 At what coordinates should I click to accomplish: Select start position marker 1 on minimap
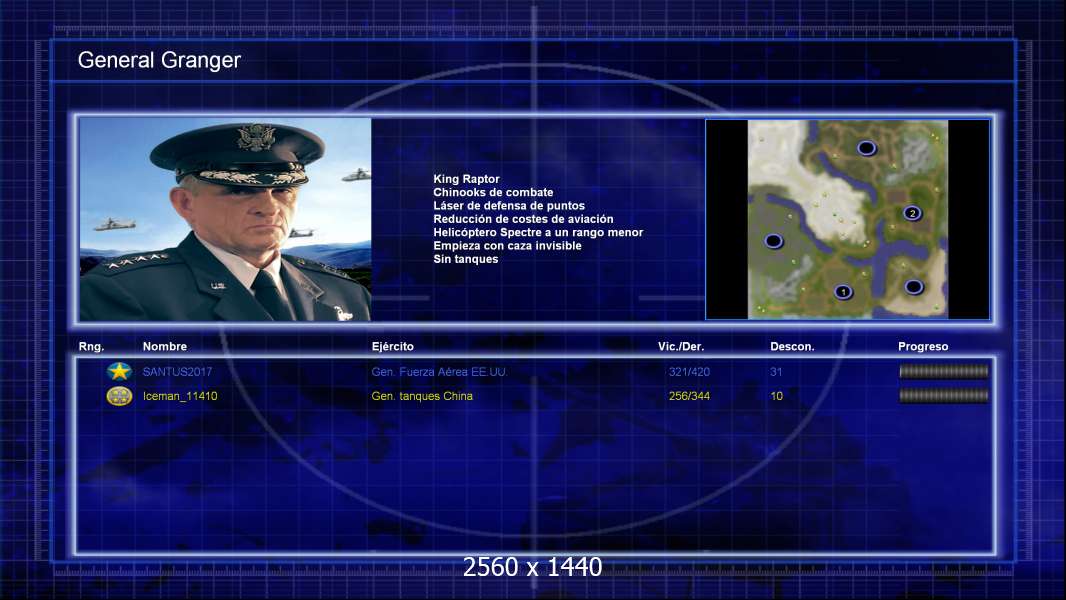[843, 292]
